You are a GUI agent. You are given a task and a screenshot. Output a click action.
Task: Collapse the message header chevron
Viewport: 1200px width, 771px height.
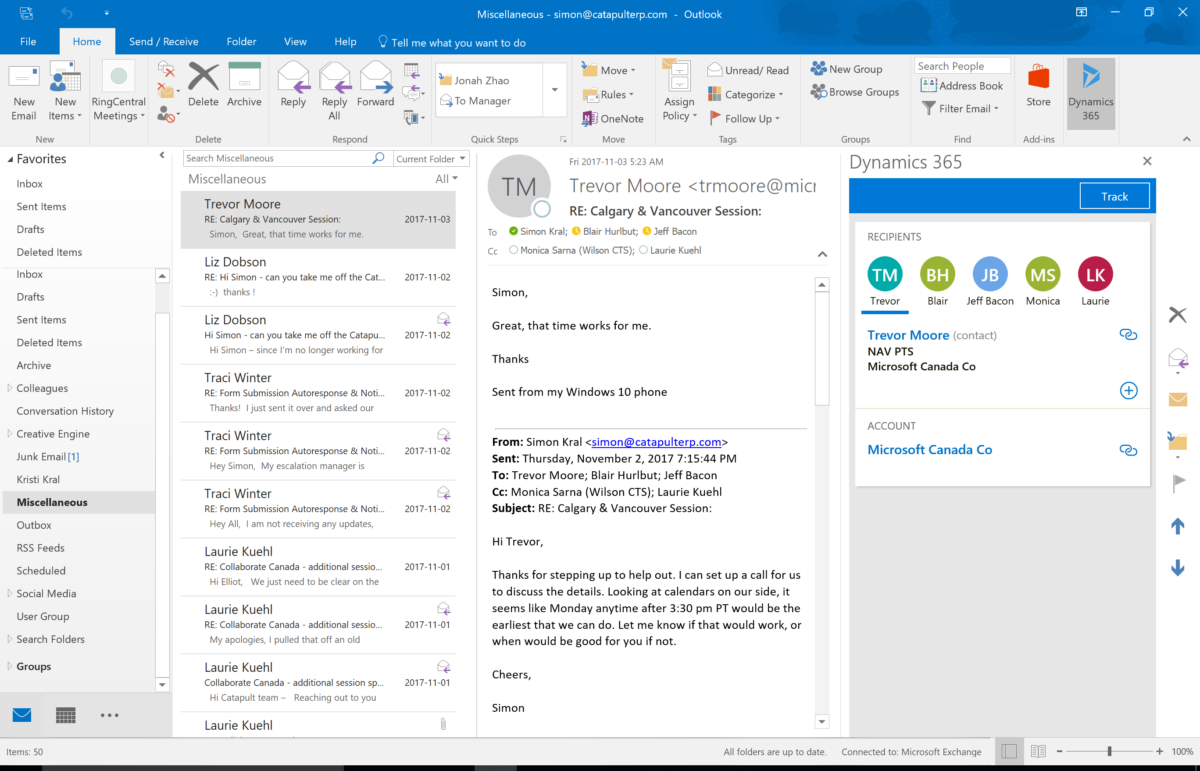[x=822, y=254]
